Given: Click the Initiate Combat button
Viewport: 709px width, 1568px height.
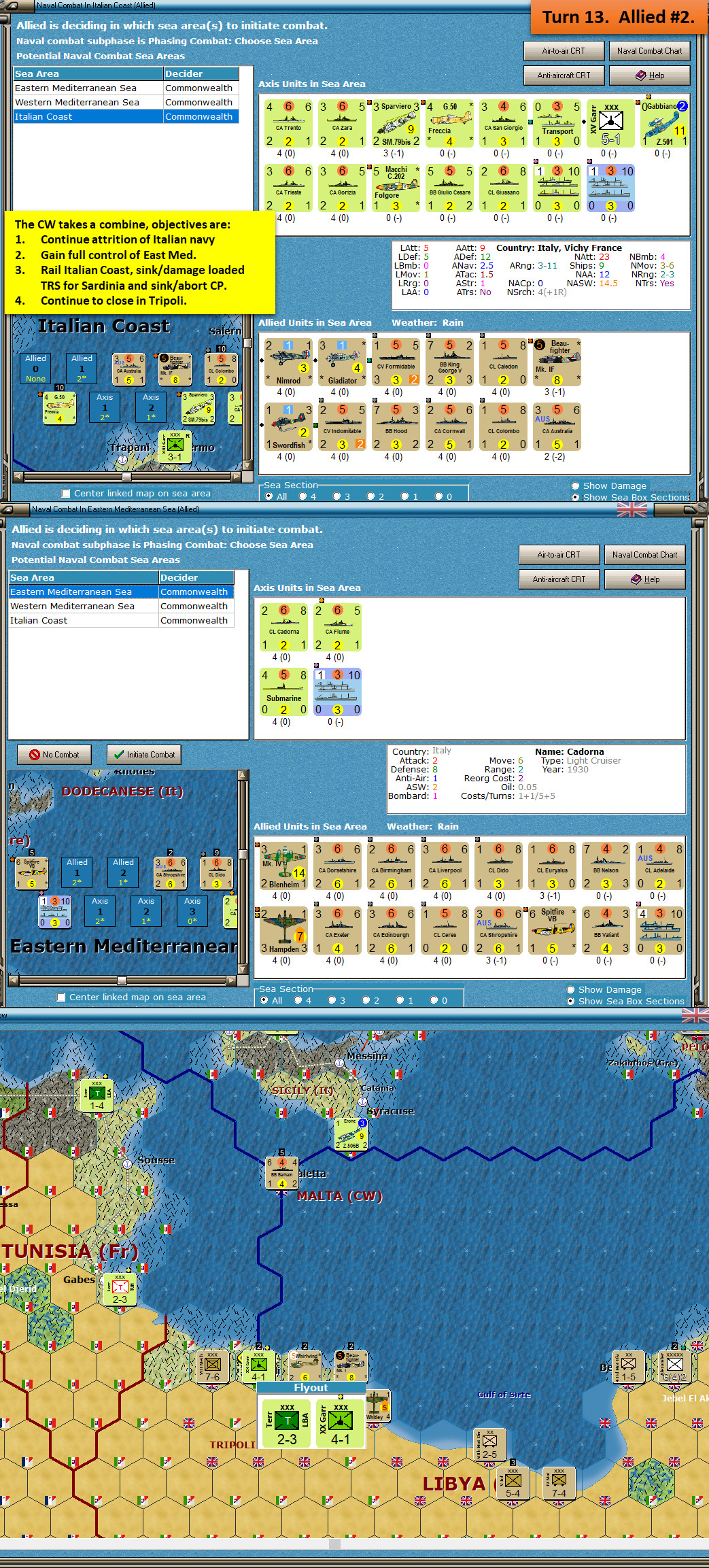Looking at the screenshot, I should click(144, 755).
